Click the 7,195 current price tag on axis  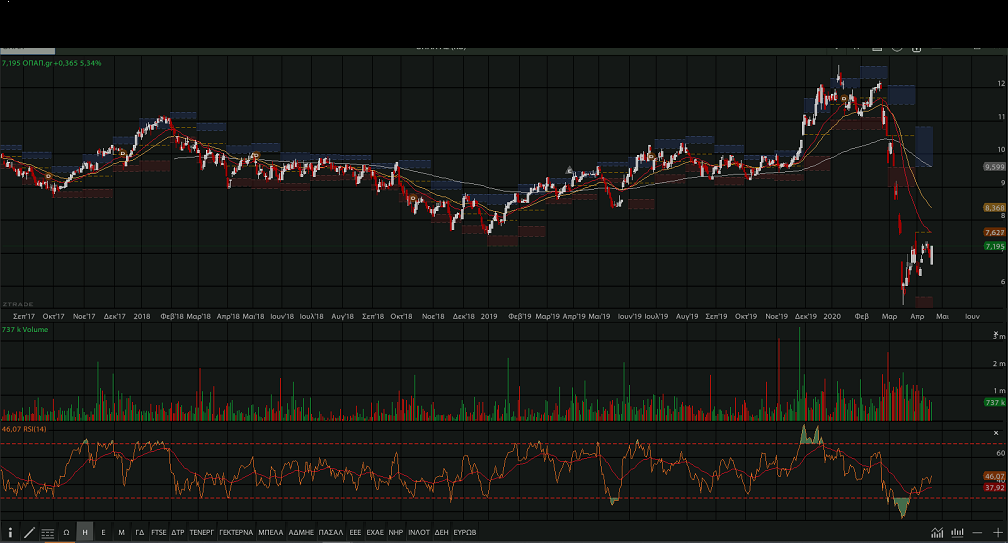pyautogui.click(x=994, y=246)
